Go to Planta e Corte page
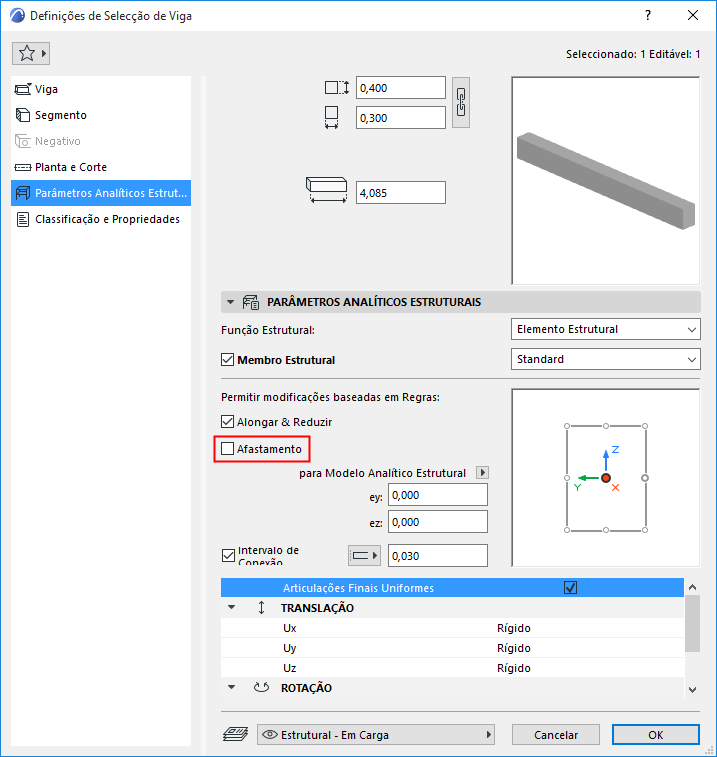This screenshot has width=717, height=757. pos(101,167)
